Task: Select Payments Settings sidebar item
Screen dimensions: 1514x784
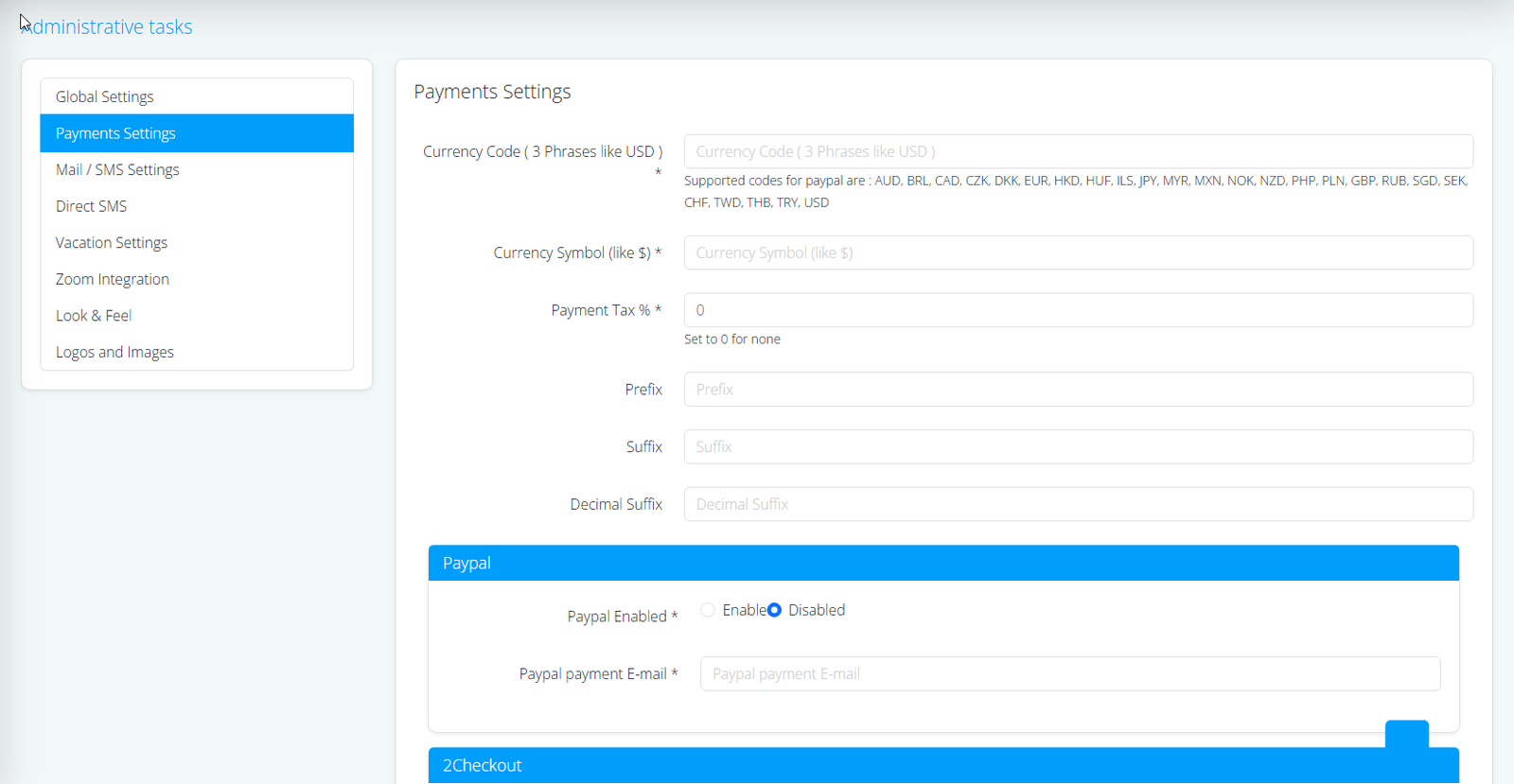Action: (x=115, y=133)
